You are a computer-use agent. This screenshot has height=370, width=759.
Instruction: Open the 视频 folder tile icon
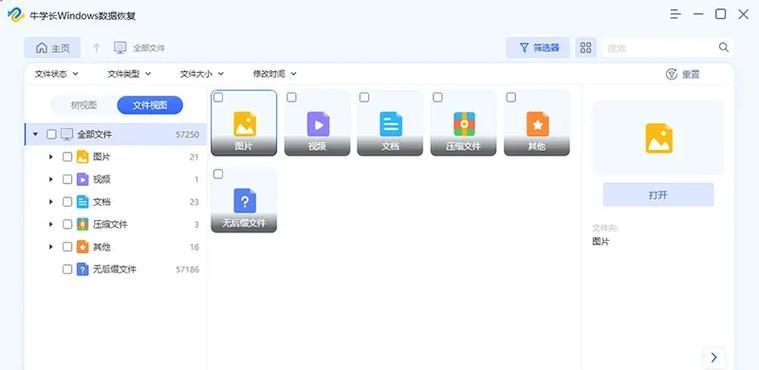click(x=318, y=124)
